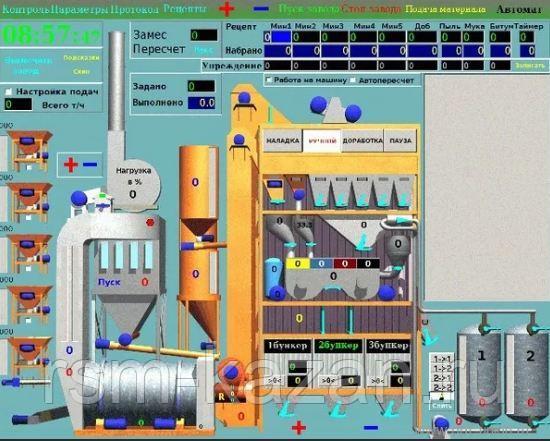Click the red indicator on the dust filter

pyautogui.click(x=150, y=222)
